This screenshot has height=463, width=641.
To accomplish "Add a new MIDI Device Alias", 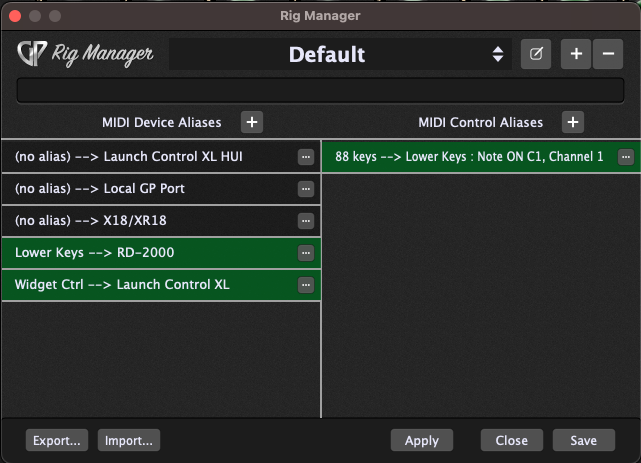I will pos(252,122).
